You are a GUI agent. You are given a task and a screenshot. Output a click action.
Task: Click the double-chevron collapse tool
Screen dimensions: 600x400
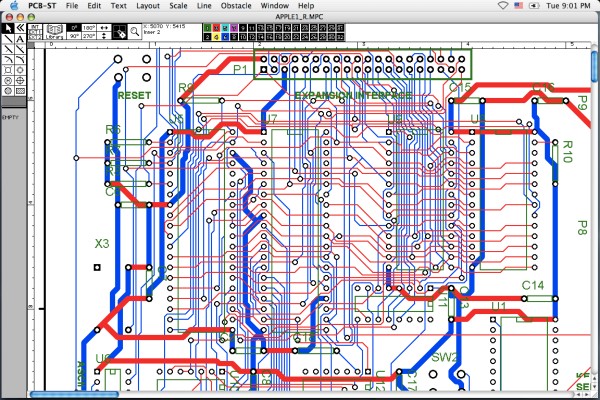(x=20, y=28)
